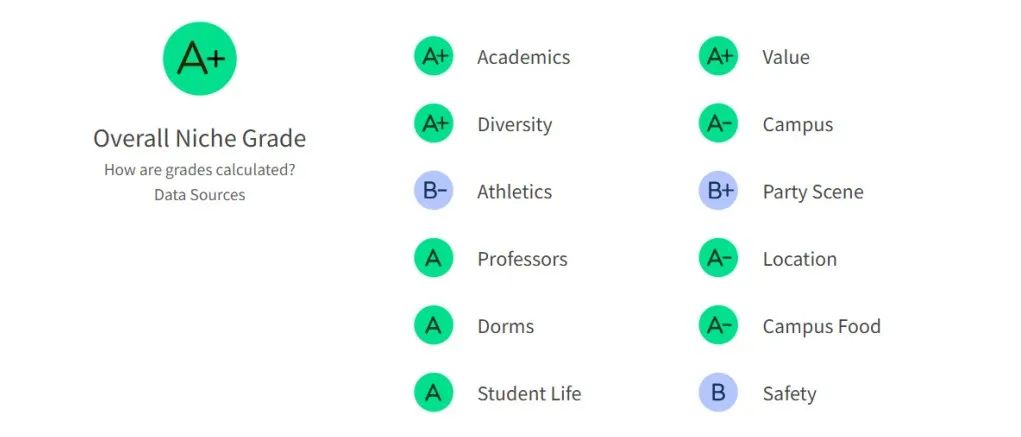The height and width of the screenshot is (437, 1021).
Task: Open the Academics category label
Action: click(524, 57)
